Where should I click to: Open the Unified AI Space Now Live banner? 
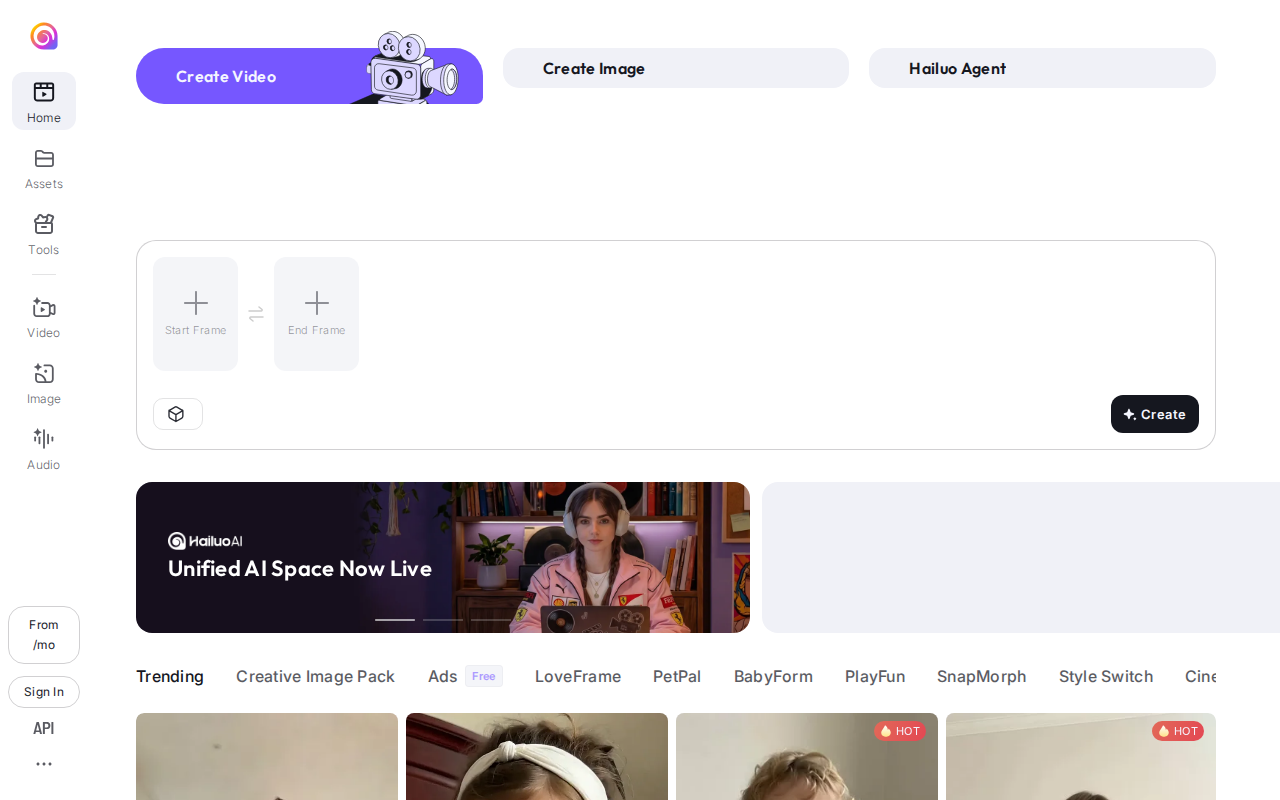pyautogui.click(x=443, y=557)
